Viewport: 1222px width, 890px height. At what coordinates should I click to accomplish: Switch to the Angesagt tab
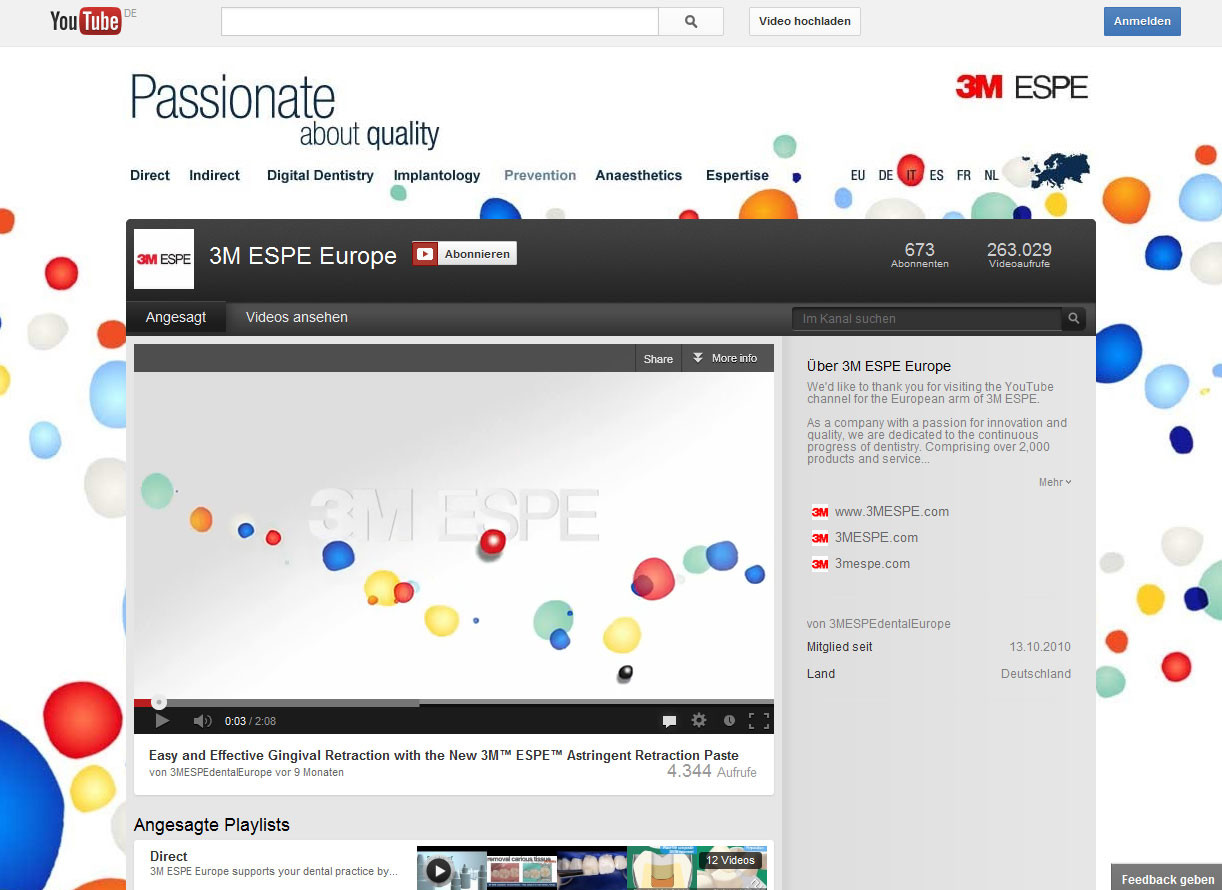coord(176,317)
